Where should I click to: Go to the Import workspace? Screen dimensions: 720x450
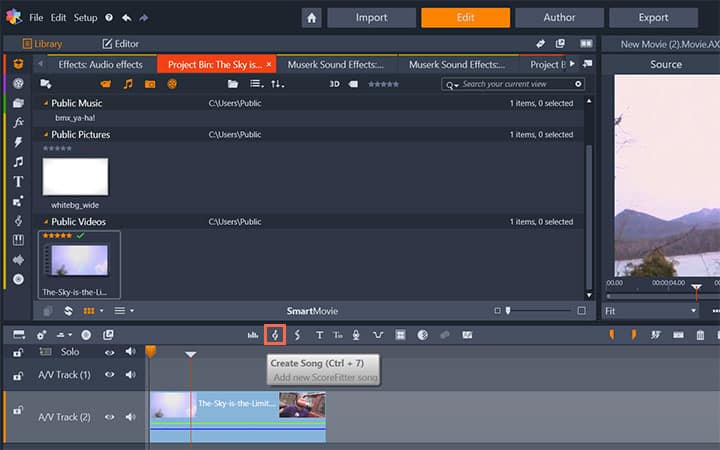point(371,18)
